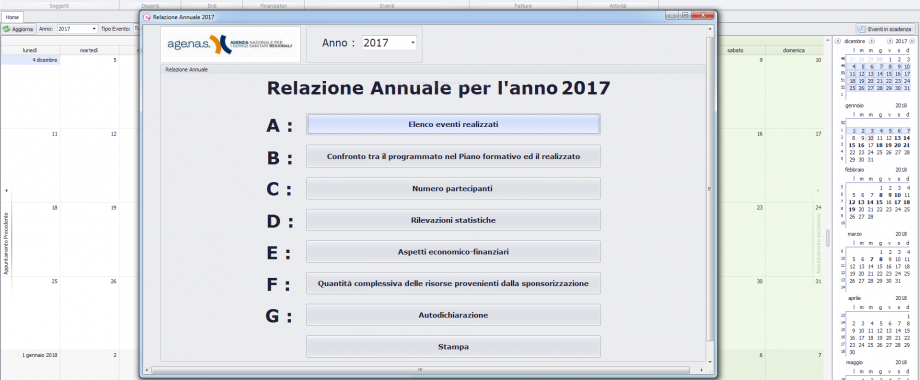920x380 pixels.
Task: Click the Relazione Annuale window title icon
Action: pos(147,16)
